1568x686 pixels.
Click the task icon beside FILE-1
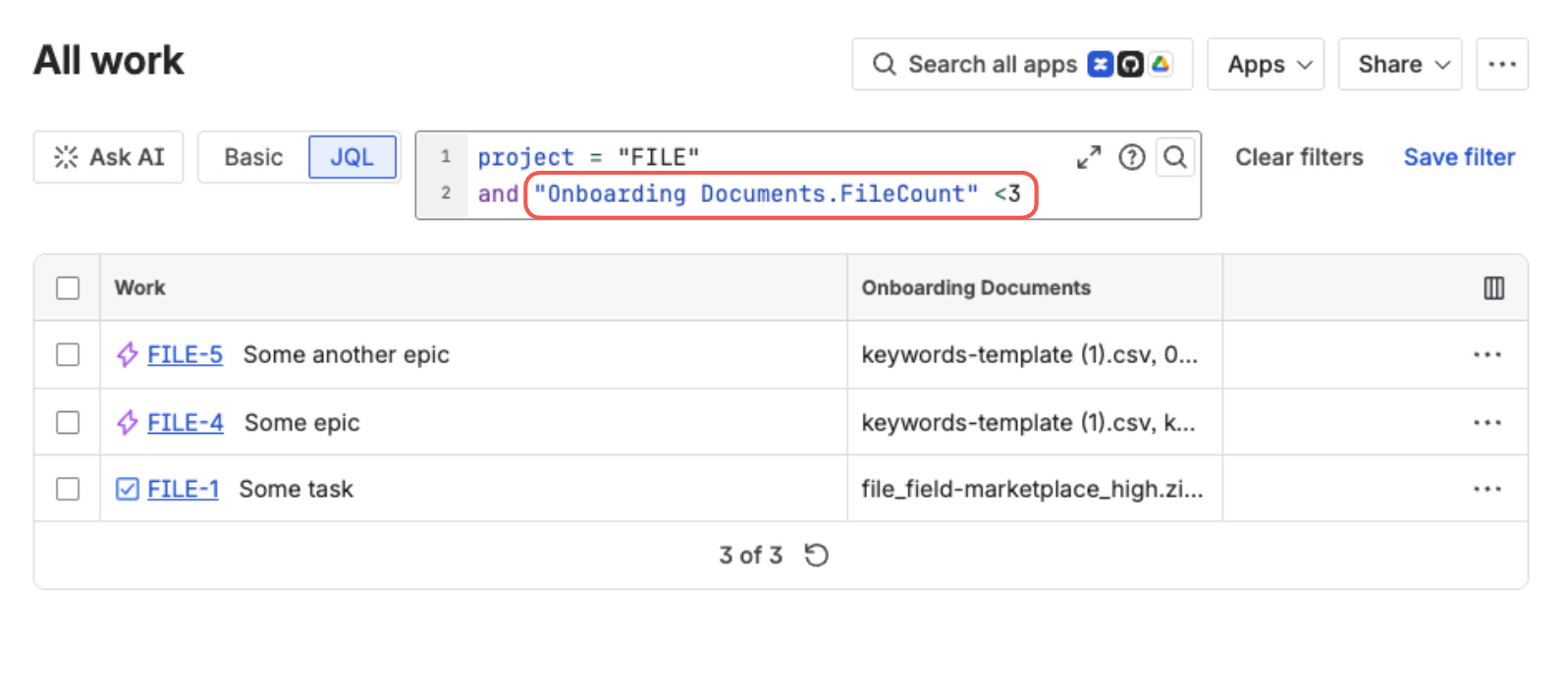point(127,489)
